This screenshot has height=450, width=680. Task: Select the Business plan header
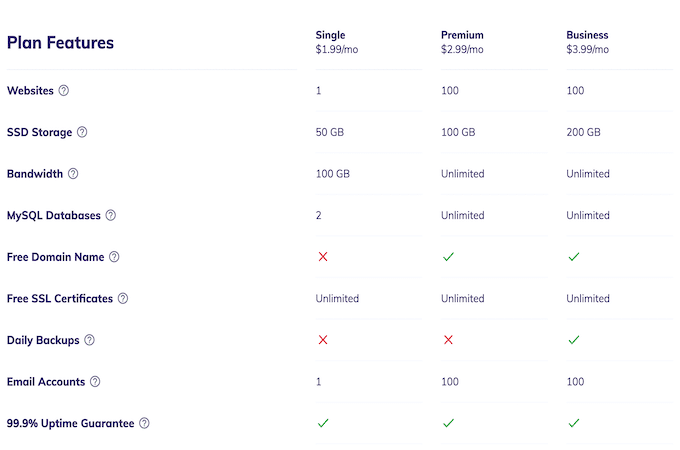point(587,42)
